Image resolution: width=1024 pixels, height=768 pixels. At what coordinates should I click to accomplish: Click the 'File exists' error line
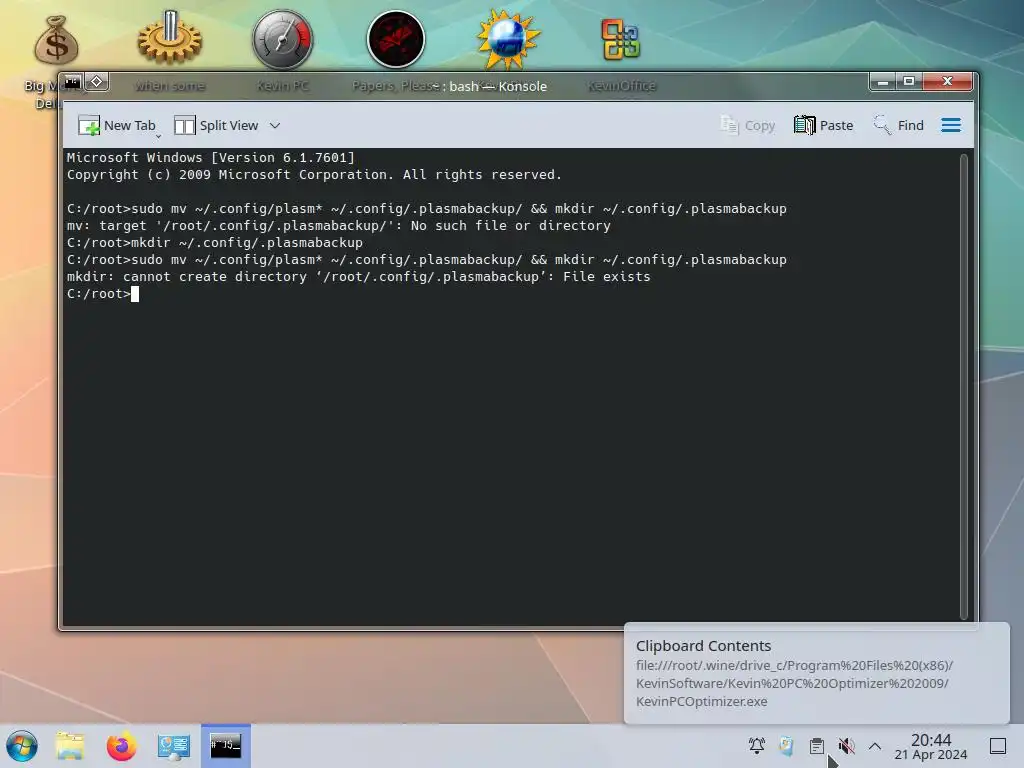coord(359,276)
